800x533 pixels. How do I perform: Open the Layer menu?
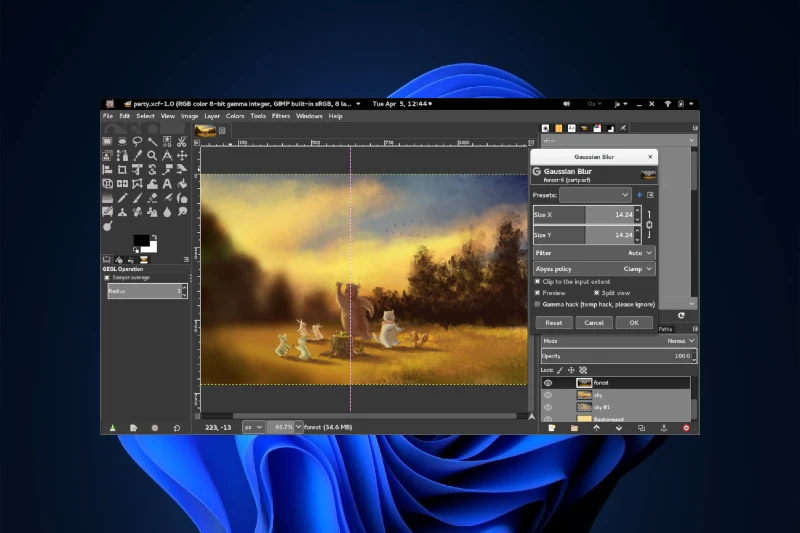[212, 116]
